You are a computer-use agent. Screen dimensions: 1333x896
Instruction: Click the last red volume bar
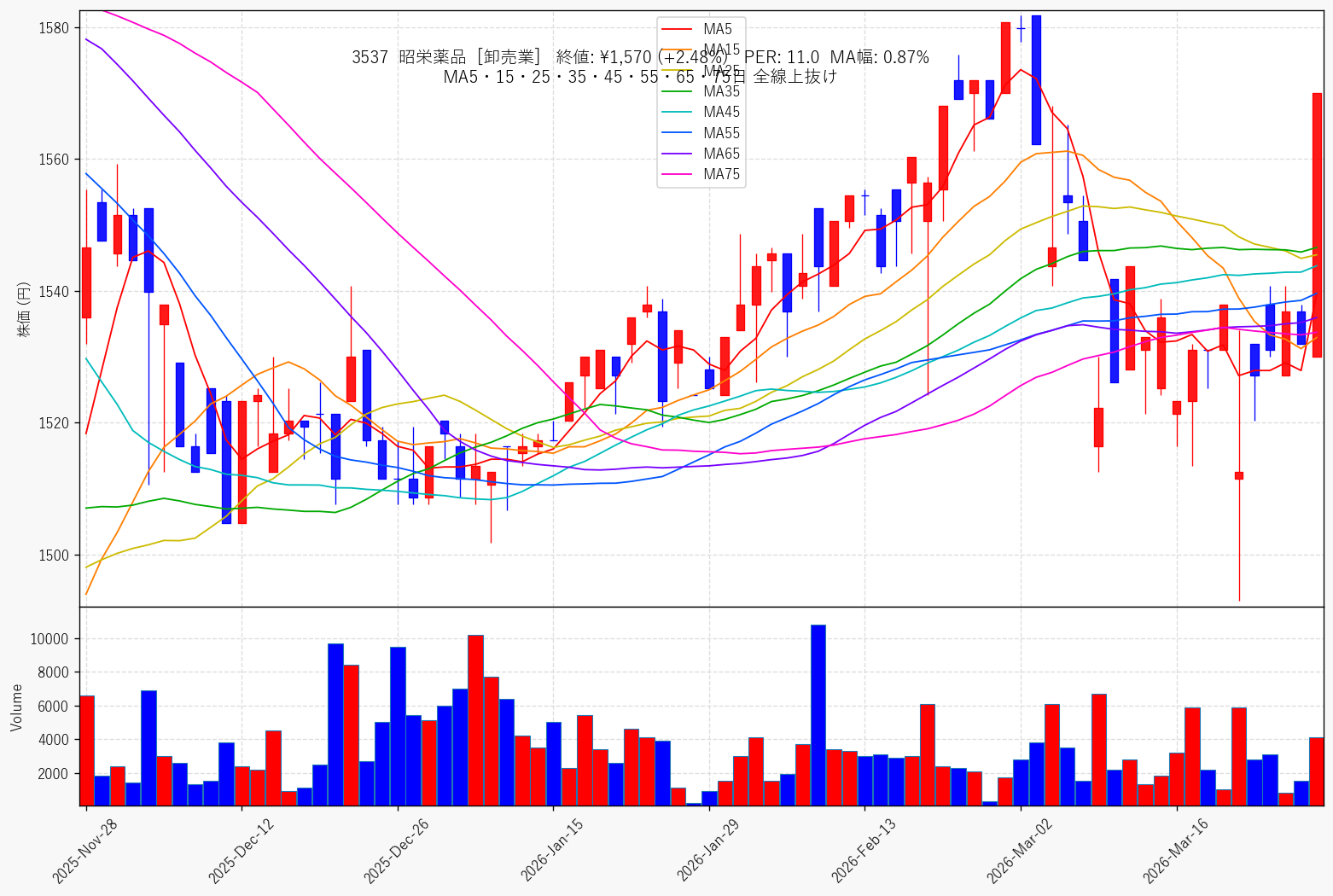(1317, 771)
